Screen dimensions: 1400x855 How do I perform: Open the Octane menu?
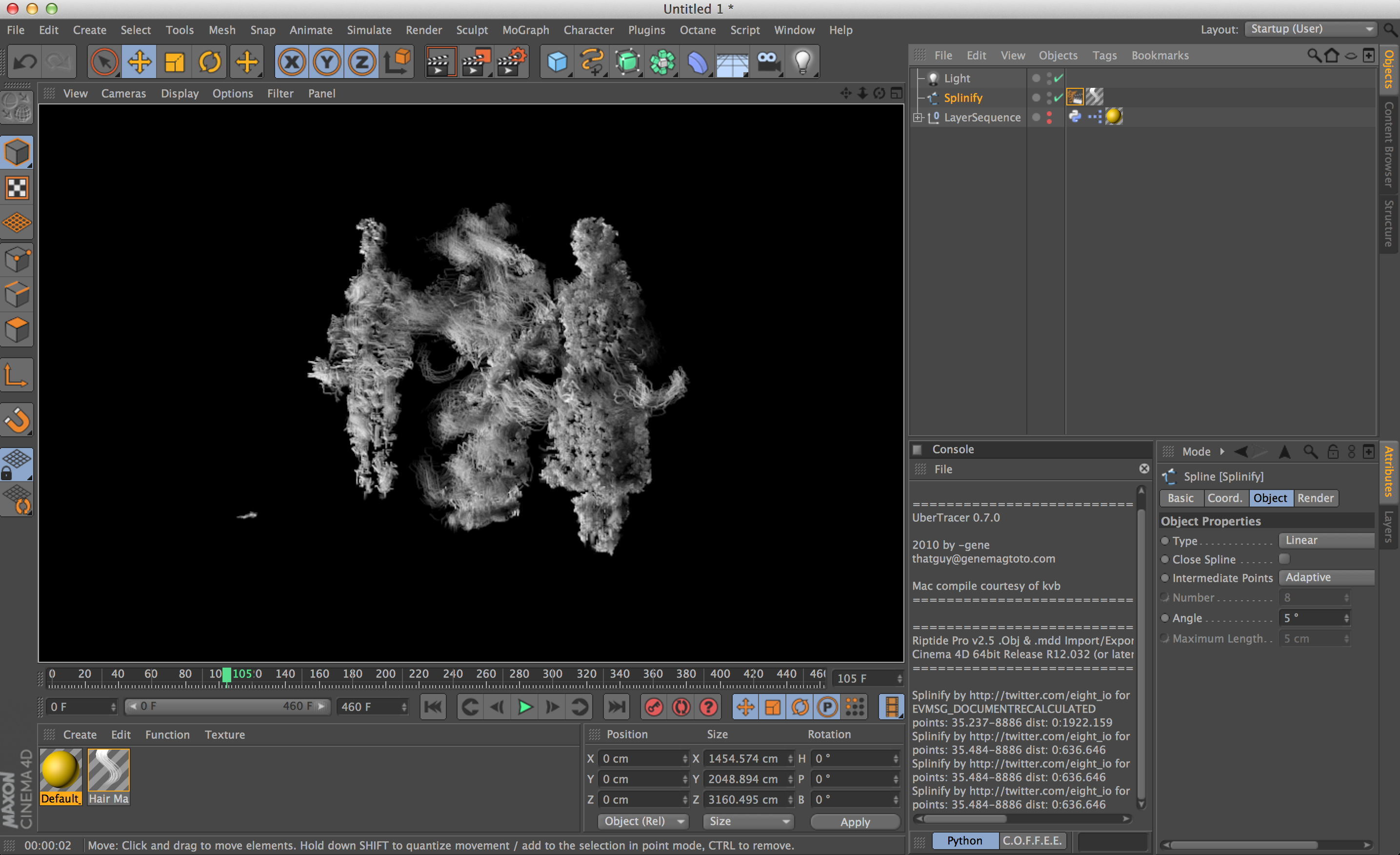coord(698,30)
